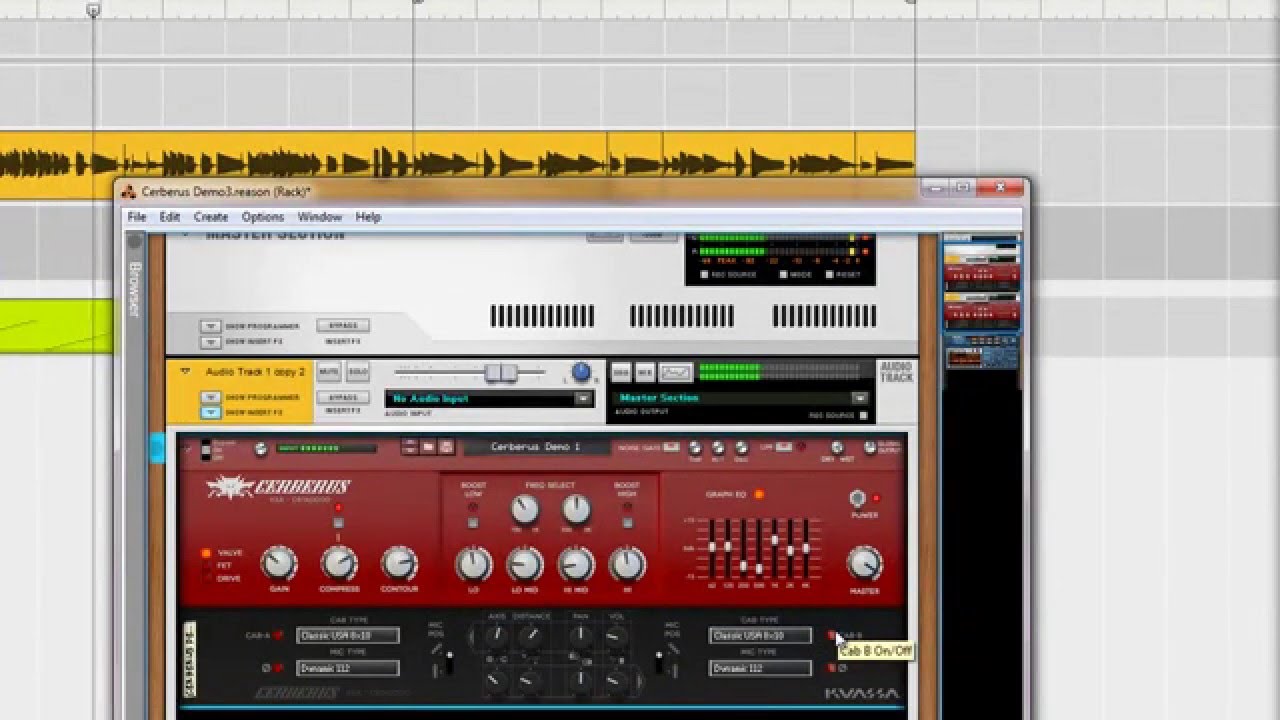Open the Master Section audio output dropdown

coord(741,397)
